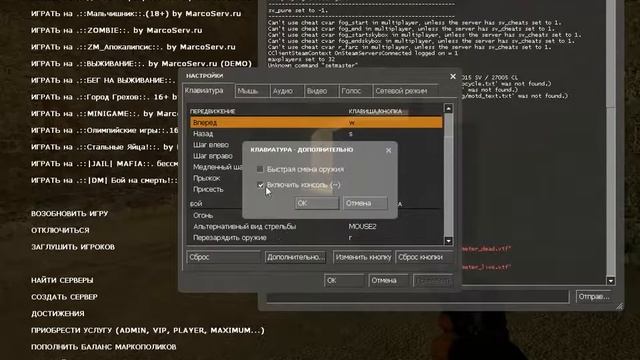Viewport: 640px width, 360px height.
Task: Select the 'Вперед' key binding row
Action: point(316,122)
